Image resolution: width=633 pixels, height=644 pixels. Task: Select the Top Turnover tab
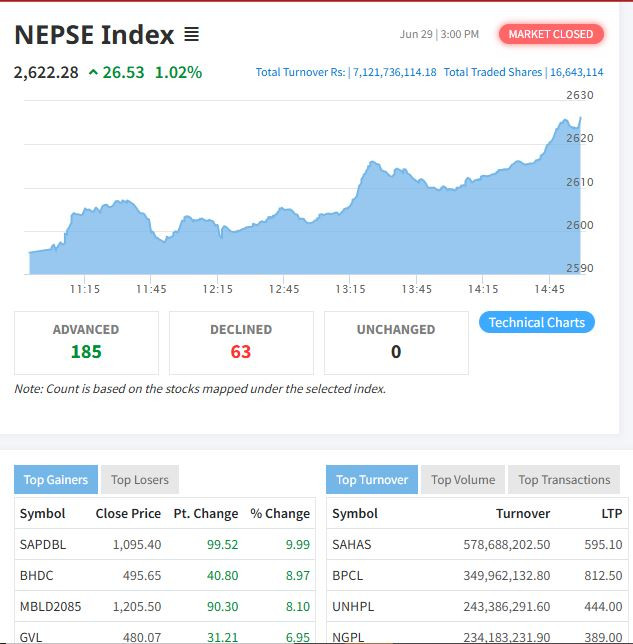[x=372, y=480]
